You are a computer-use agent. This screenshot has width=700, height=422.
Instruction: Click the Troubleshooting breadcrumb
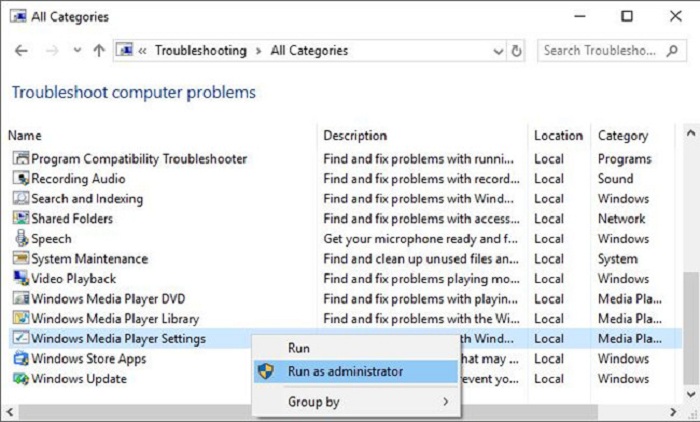pos(200,50)
